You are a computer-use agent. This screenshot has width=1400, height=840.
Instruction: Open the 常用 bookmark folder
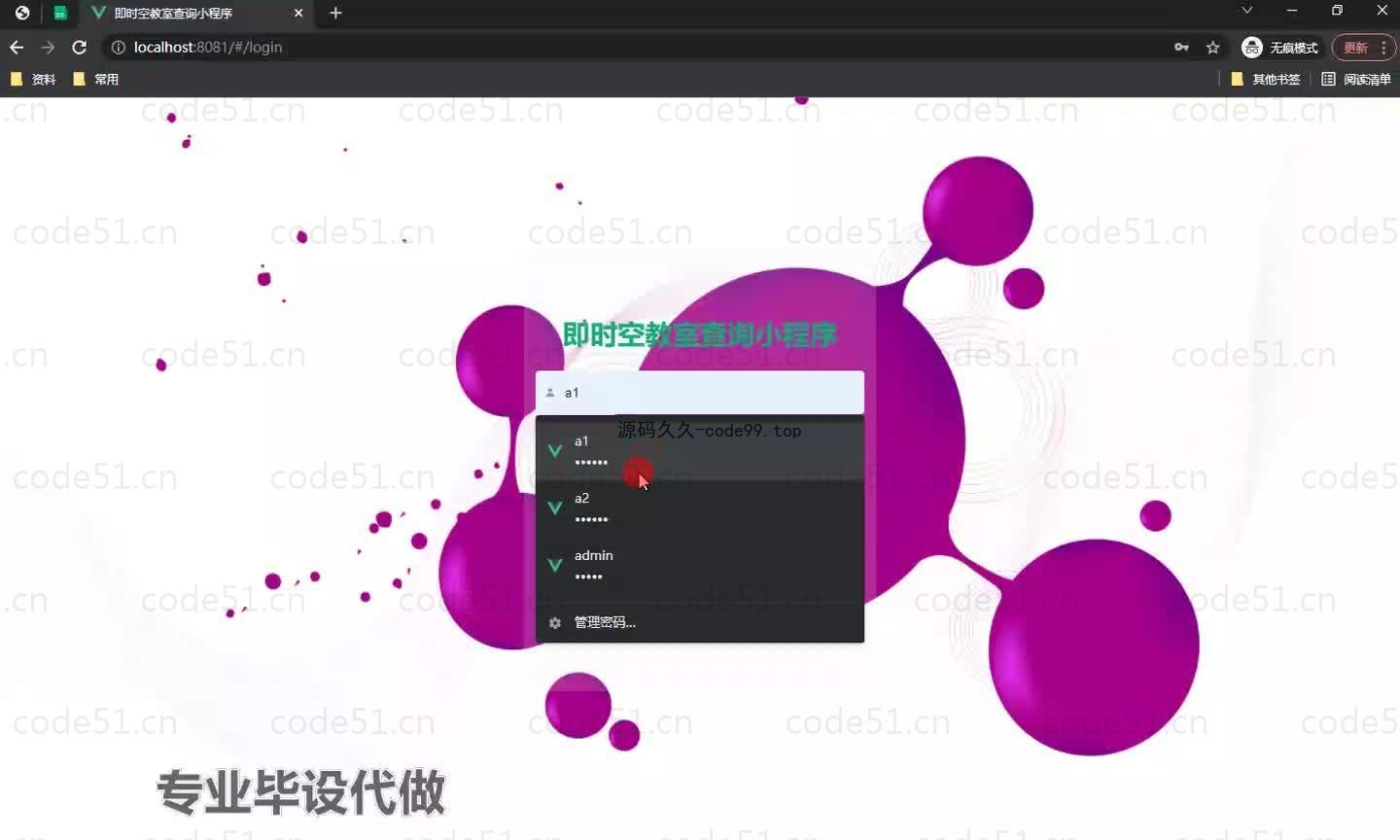click(x=96, y=79)
